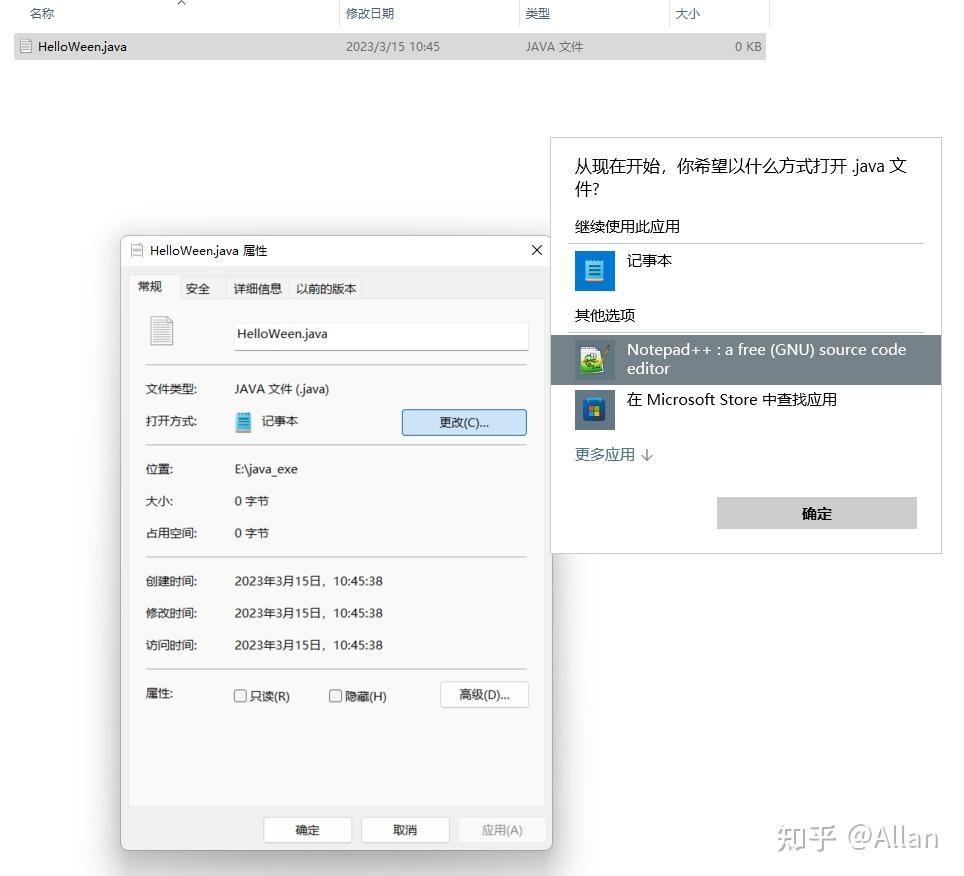Select Notepad++ as the source code editor
964x876 pixels.
[x=766, y=358]
